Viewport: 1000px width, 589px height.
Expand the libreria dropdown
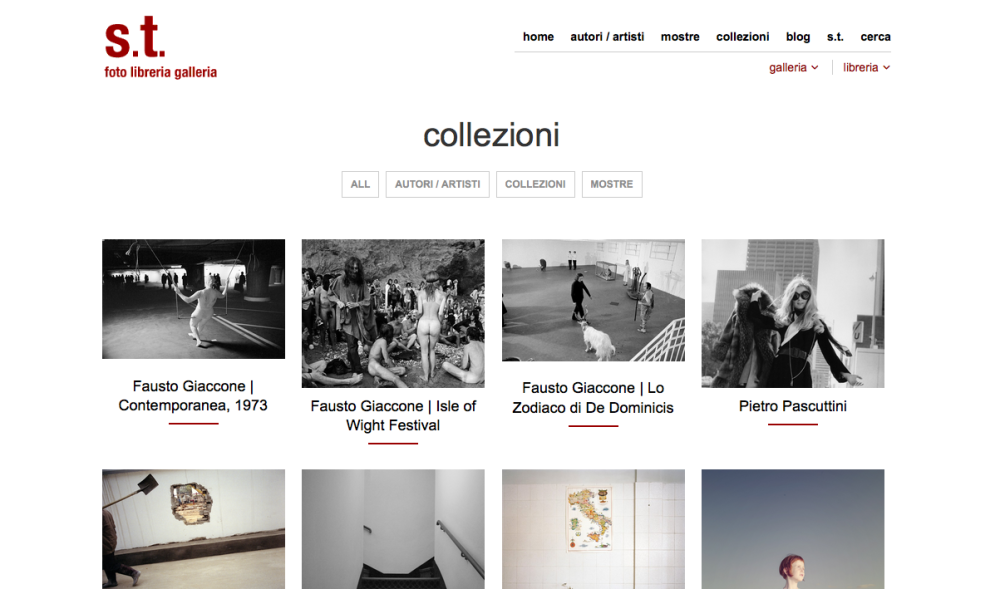866,68
